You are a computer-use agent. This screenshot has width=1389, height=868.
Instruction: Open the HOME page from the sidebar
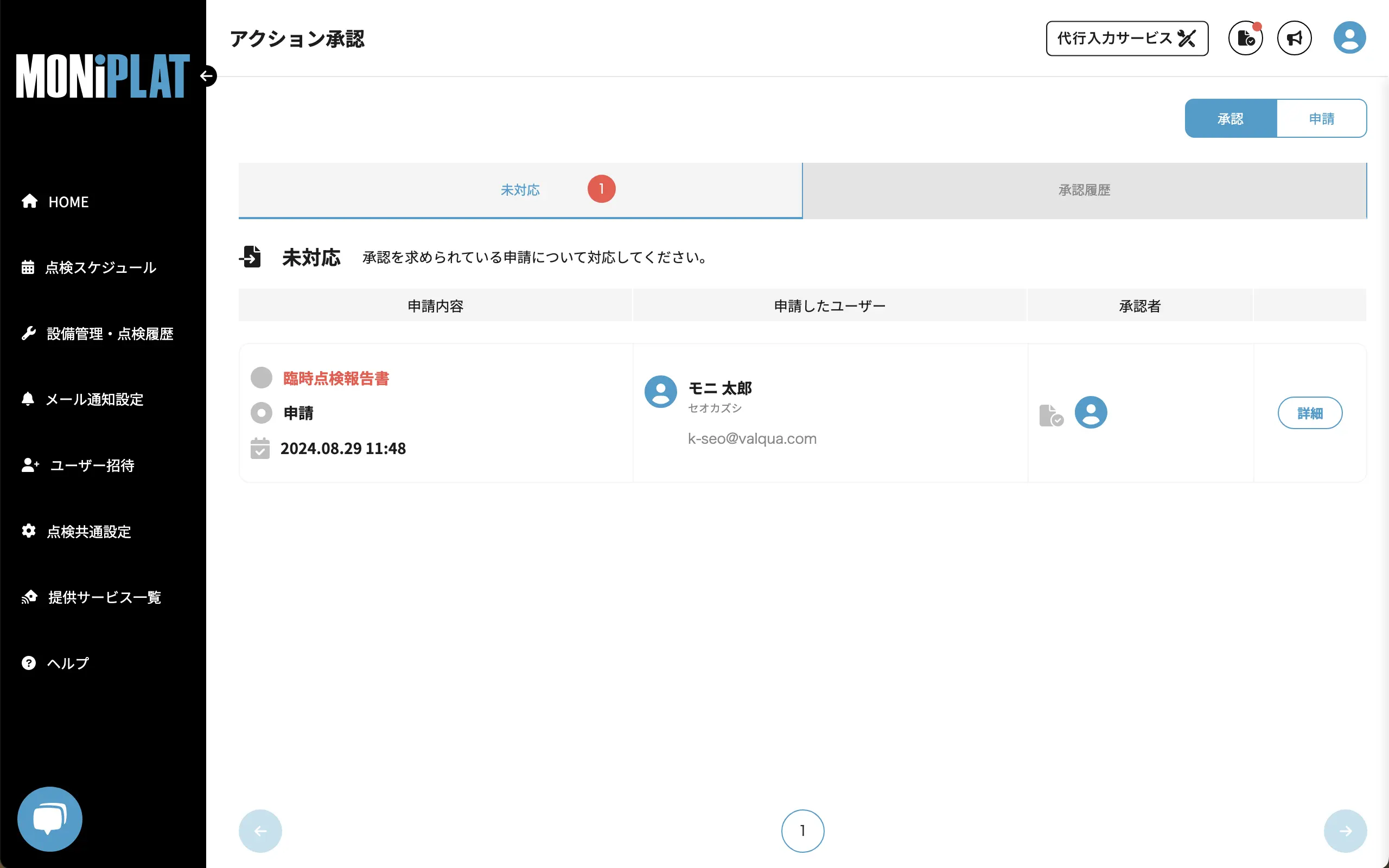point(68,201)
